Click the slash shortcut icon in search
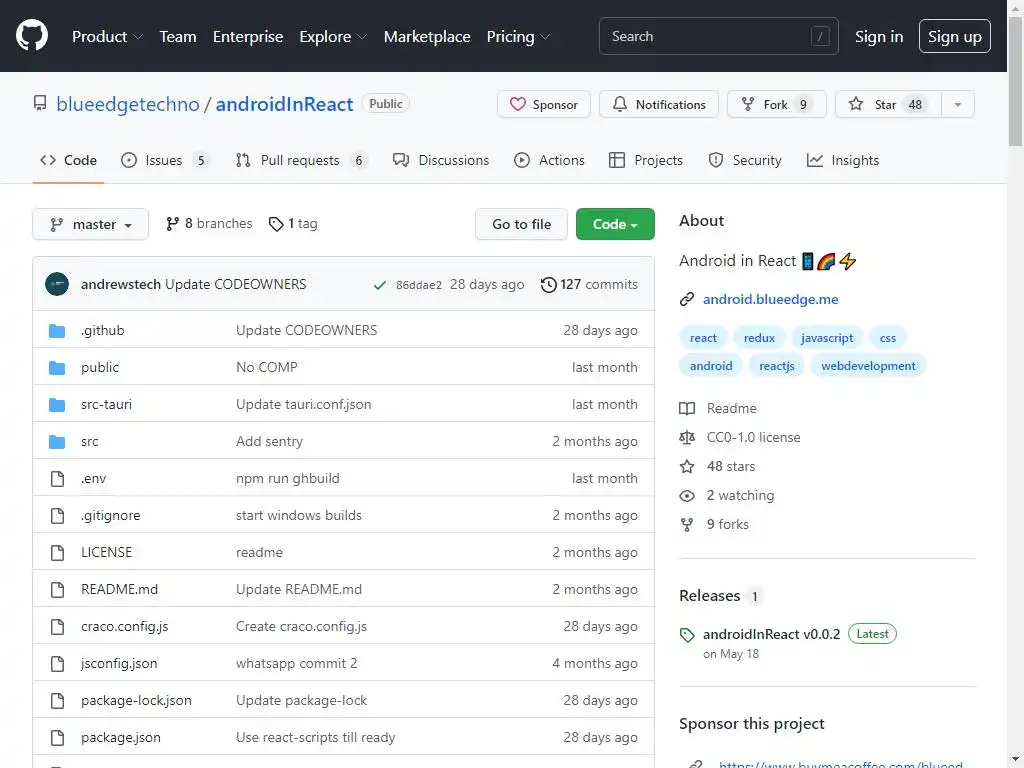 pyautogui.click(x=820, y=37)
